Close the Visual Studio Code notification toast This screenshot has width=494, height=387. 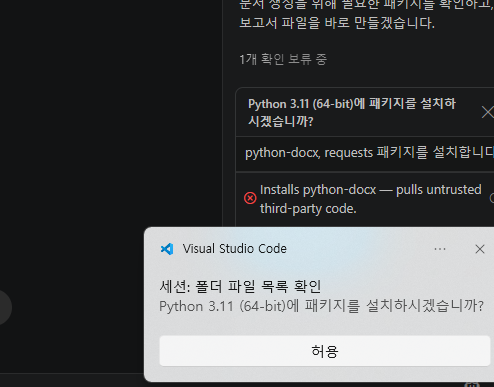click(480, 249)
